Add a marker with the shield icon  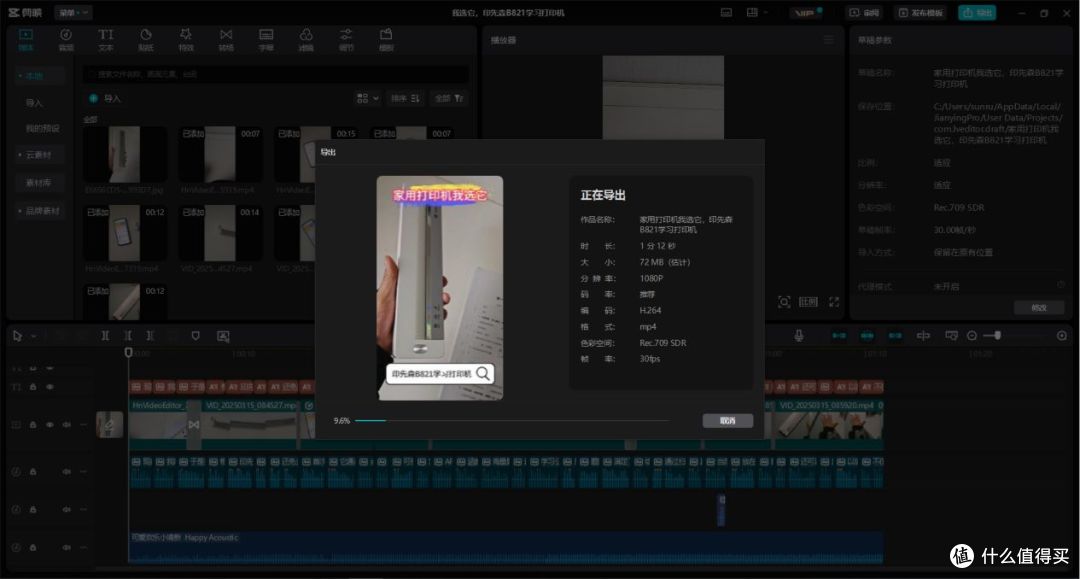pos(196,336)
